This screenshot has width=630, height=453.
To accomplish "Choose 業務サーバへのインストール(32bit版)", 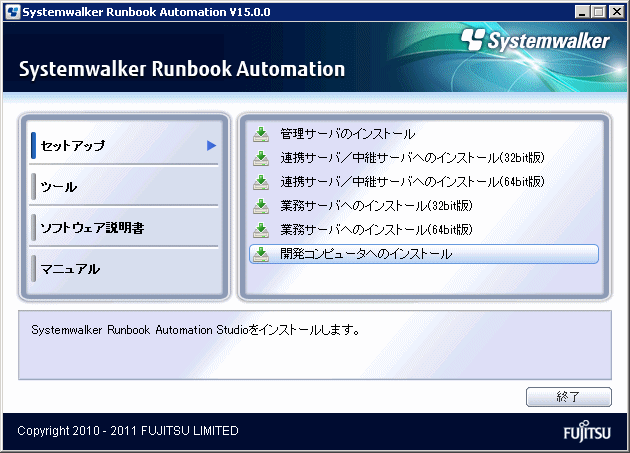I will point(376,206).
